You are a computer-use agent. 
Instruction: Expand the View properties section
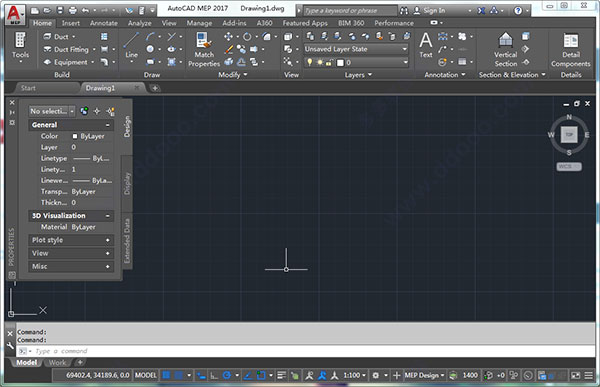pyautogui.click(x=108, y=253)
